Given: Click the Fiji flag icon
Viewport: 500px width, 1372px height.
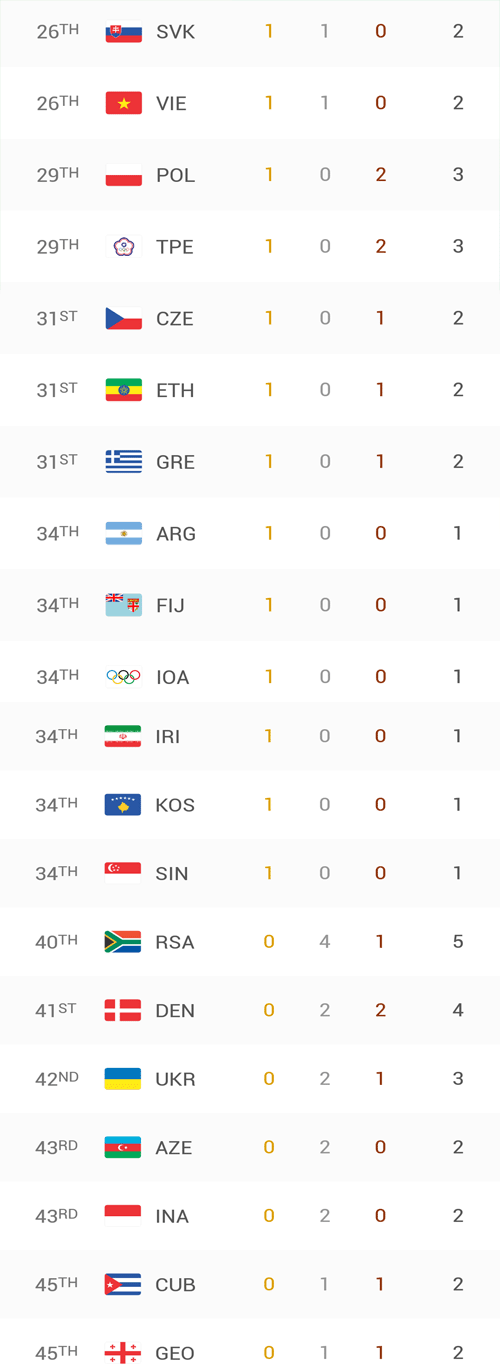Looking at the screenshot, I should [123, 605].
